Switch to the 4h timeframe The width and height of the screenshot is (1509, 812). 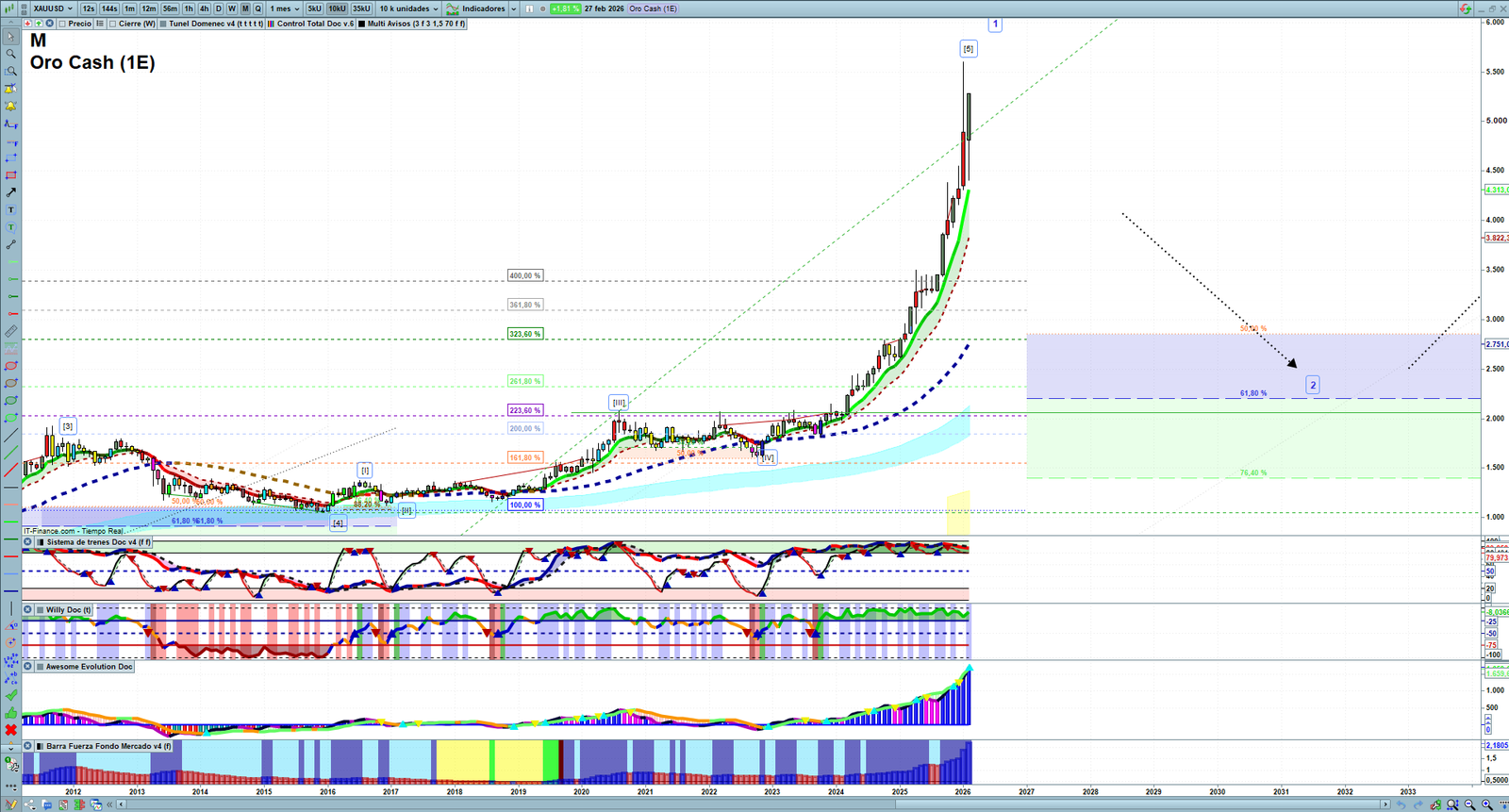[x=204, y=8]
